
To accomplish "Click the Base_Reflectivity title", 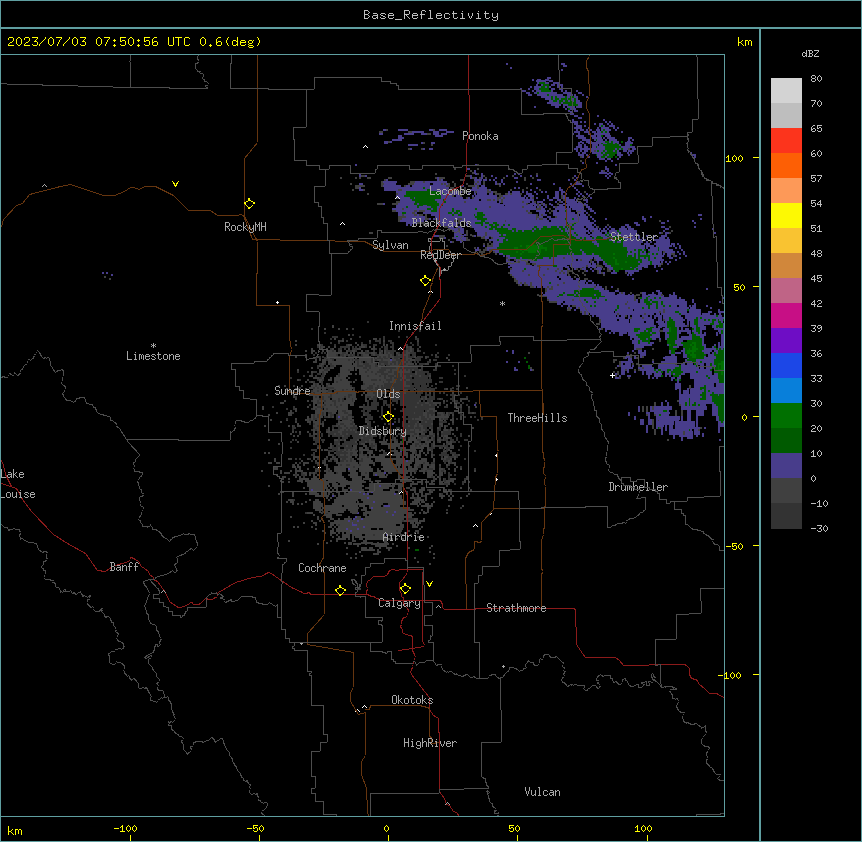I will tap(431, 15).
